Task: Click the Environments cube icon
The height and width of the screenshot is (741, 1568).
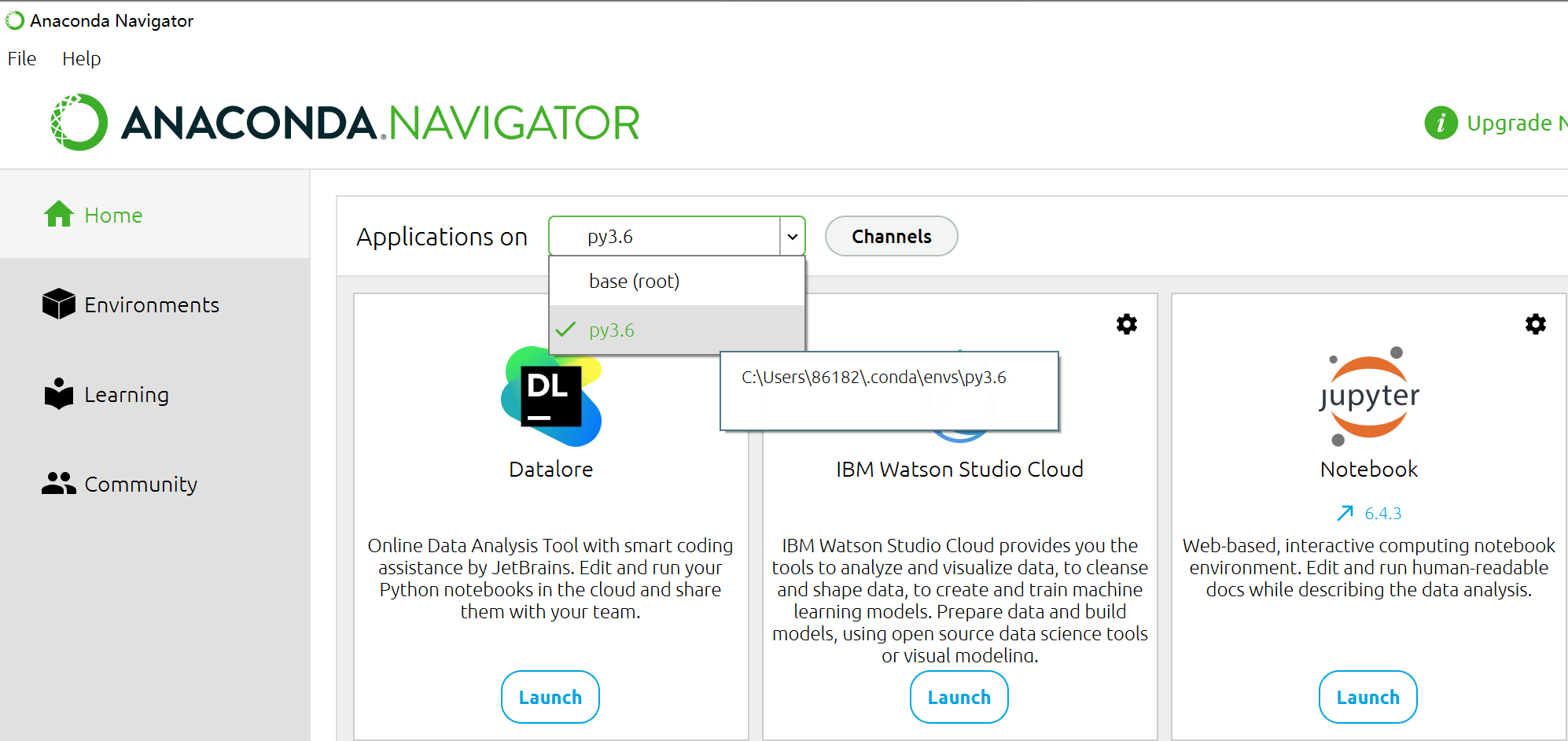Action: tap(59, 304)
